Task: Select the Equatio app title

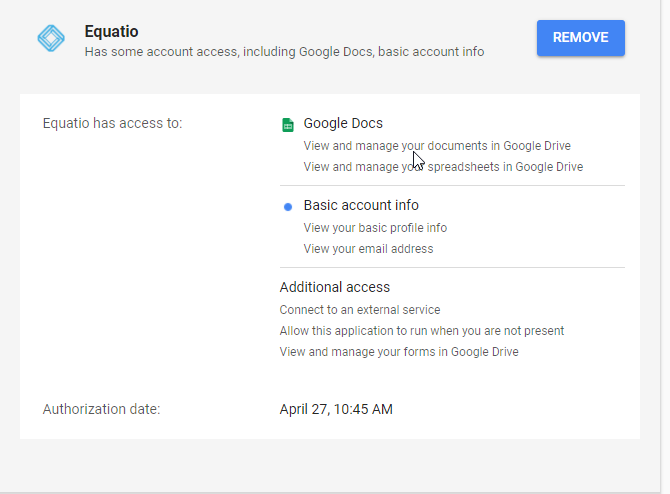Action: click(x=111, y=32)
